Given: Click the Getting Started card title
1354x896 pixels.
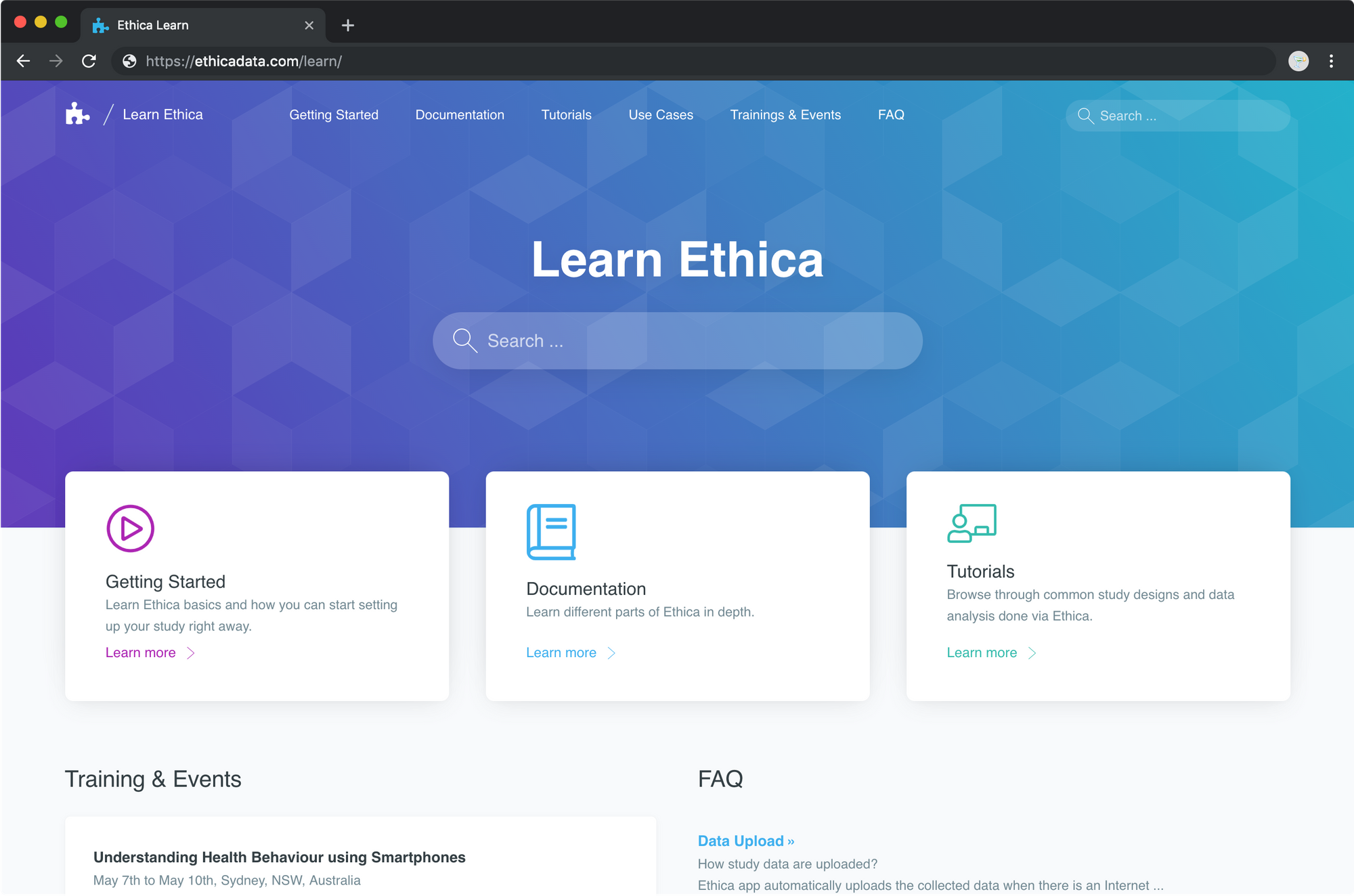Looking at the screenshot, I should tap(165, 581).
